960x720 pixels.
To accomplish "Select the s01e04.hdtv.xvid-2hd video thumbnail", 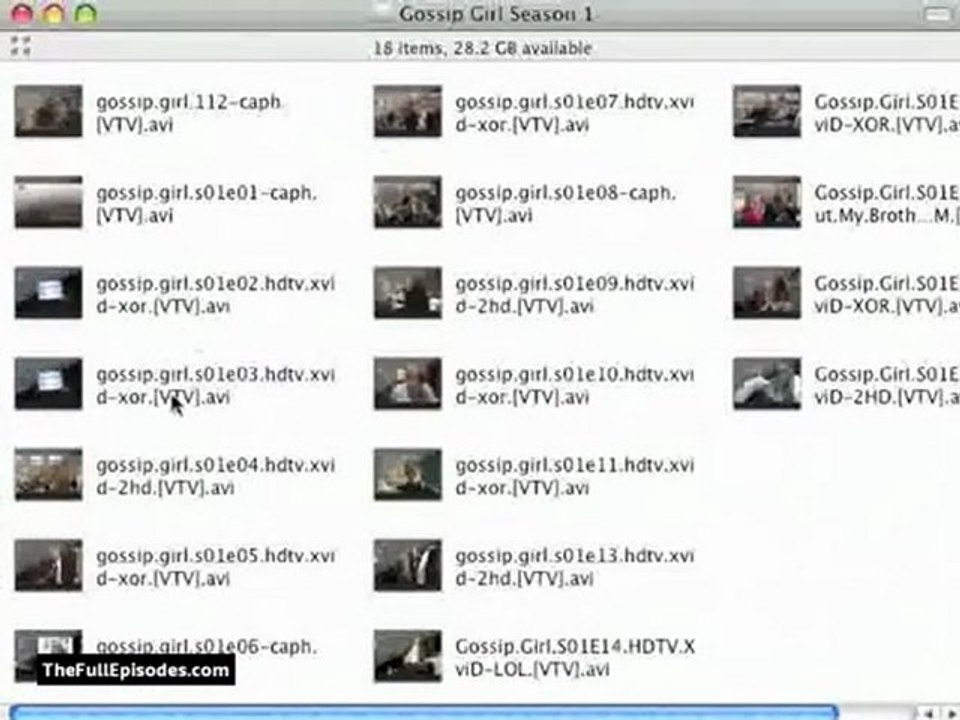I will click(x=48, y=474).
